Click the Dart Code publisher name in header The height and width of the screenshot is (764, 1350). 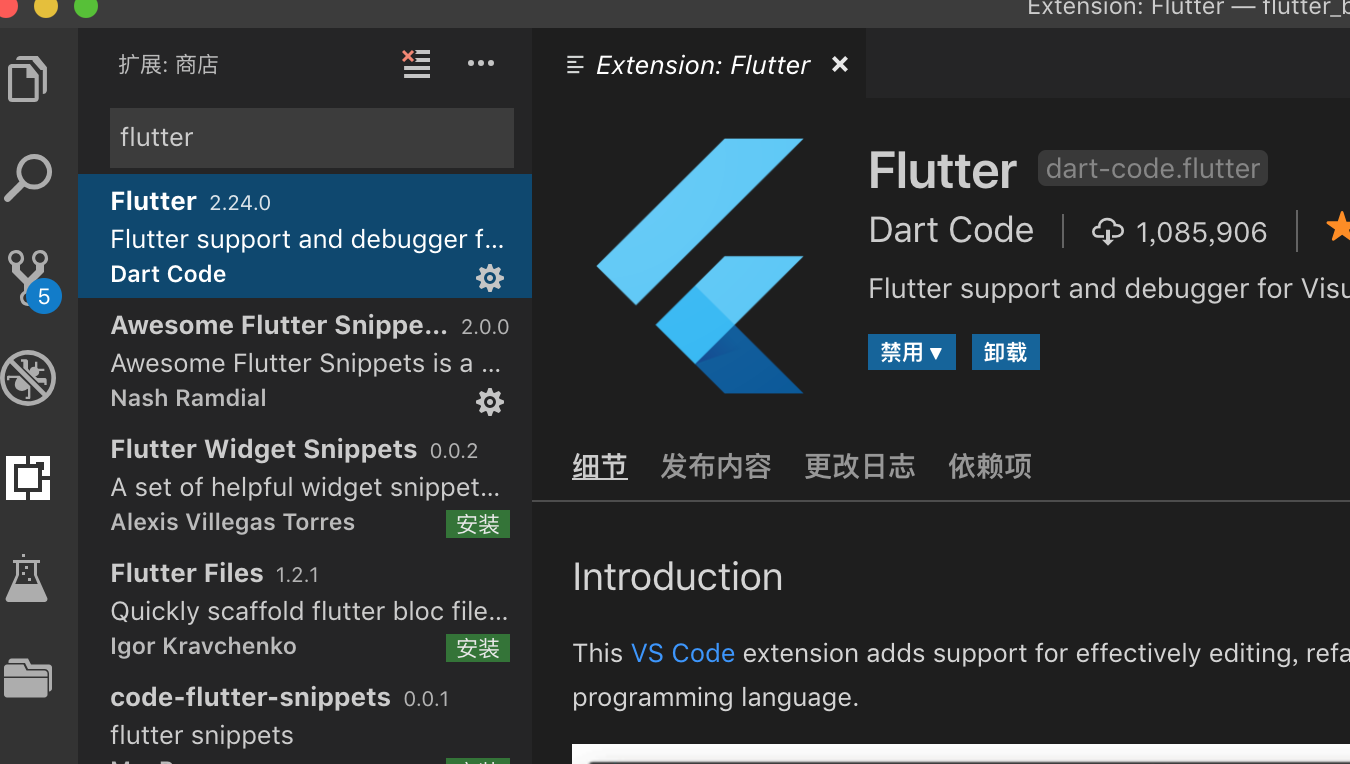[x=951, y=230]
